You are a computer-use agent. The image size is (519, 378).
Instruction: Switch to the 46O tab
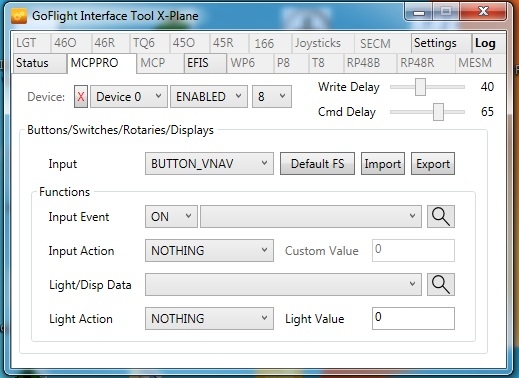[x=71, y=43]
